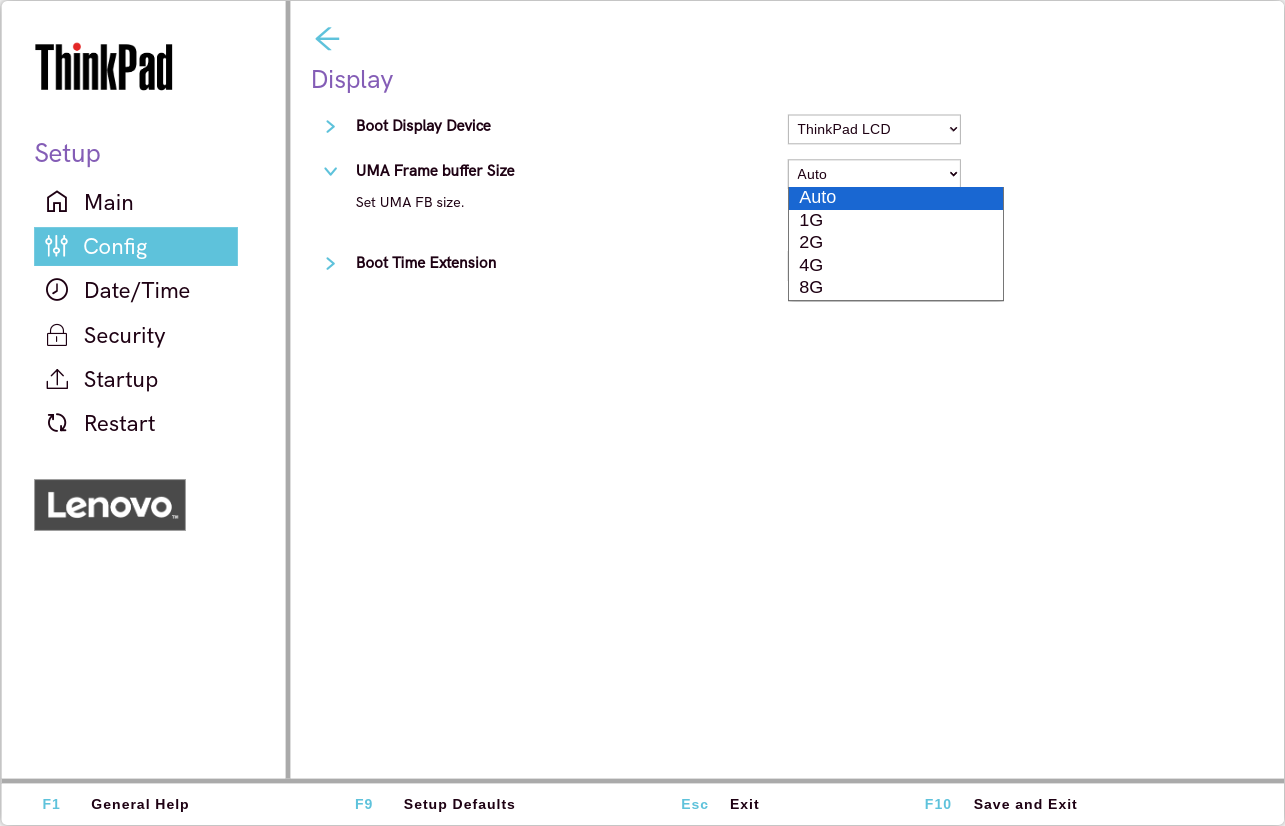Click the Lenovo logo
The height and width of the screenshot is (826, 1285).
point(110,505)
